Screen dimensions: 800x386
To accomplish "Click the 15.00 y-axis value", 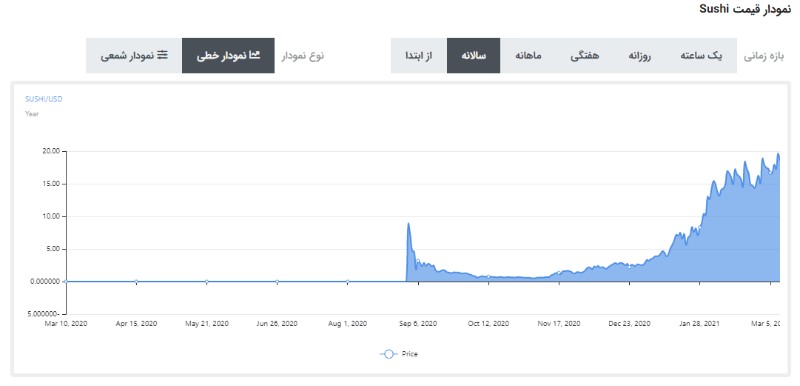I will click(52, 184).
